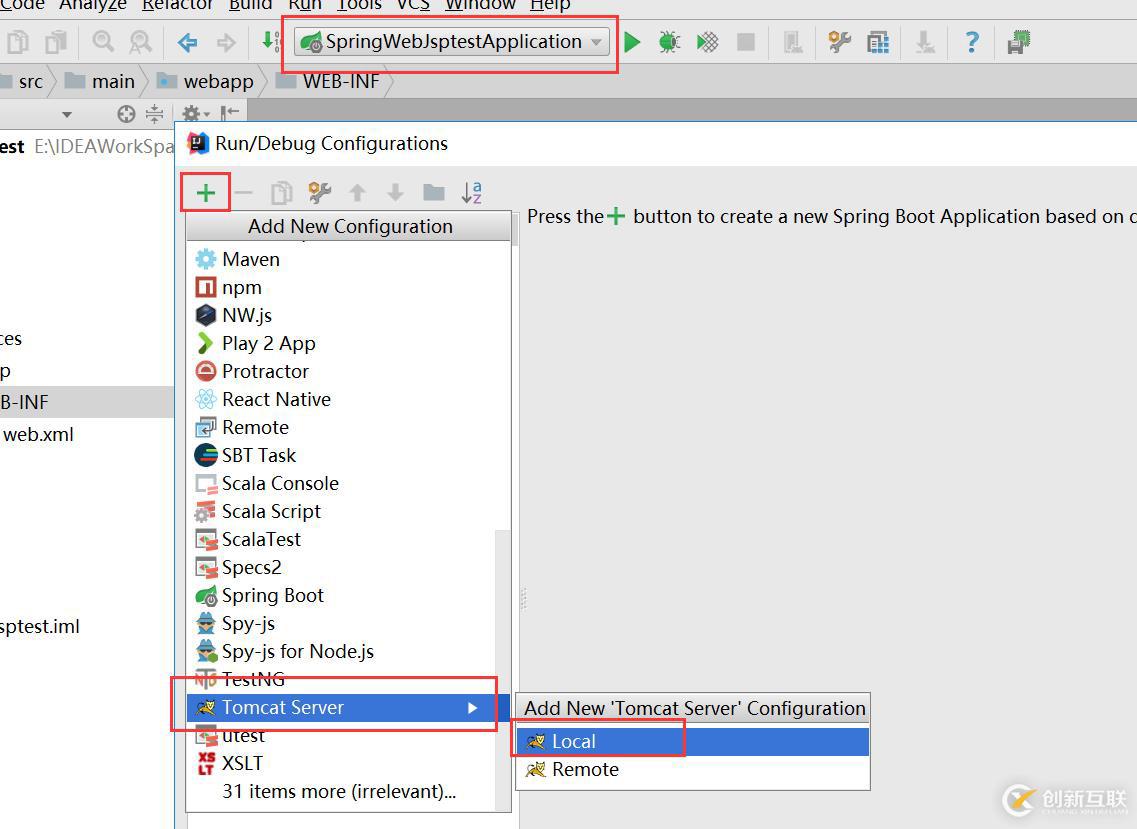Viewport: 1137px width, 829px height.
Task: Select Spy-js for Node.js configuration type
Action: pyautogui.click(x=342, y=651)
